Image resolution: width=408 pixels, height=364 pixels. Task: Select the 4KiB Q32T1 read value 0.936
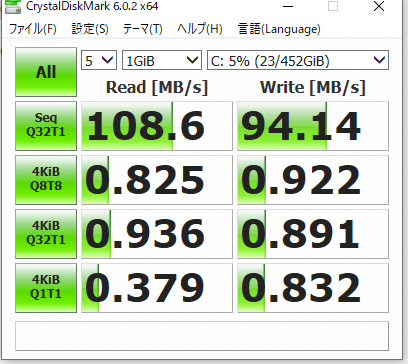click(157, 234)
